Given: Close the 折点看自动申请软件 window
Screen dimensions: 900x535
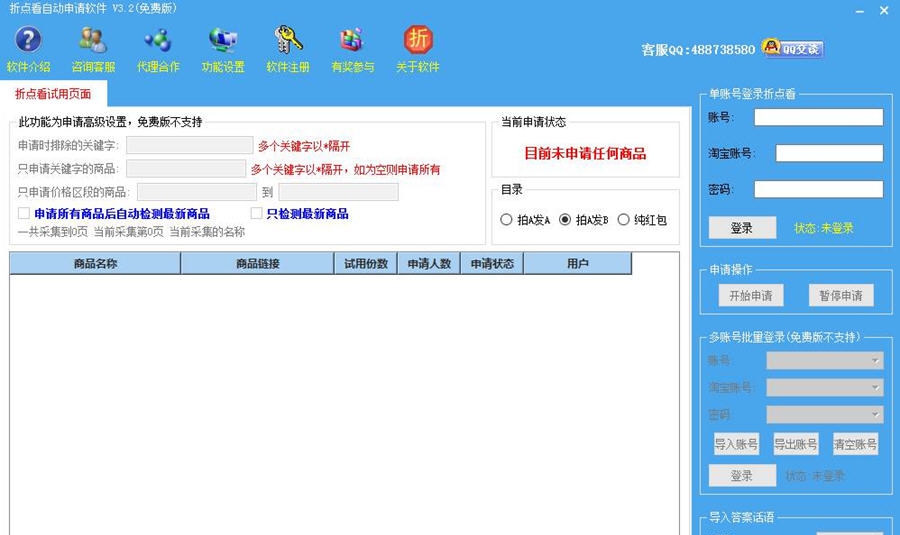Looking at the screenshot, I should tap(884, 10).
